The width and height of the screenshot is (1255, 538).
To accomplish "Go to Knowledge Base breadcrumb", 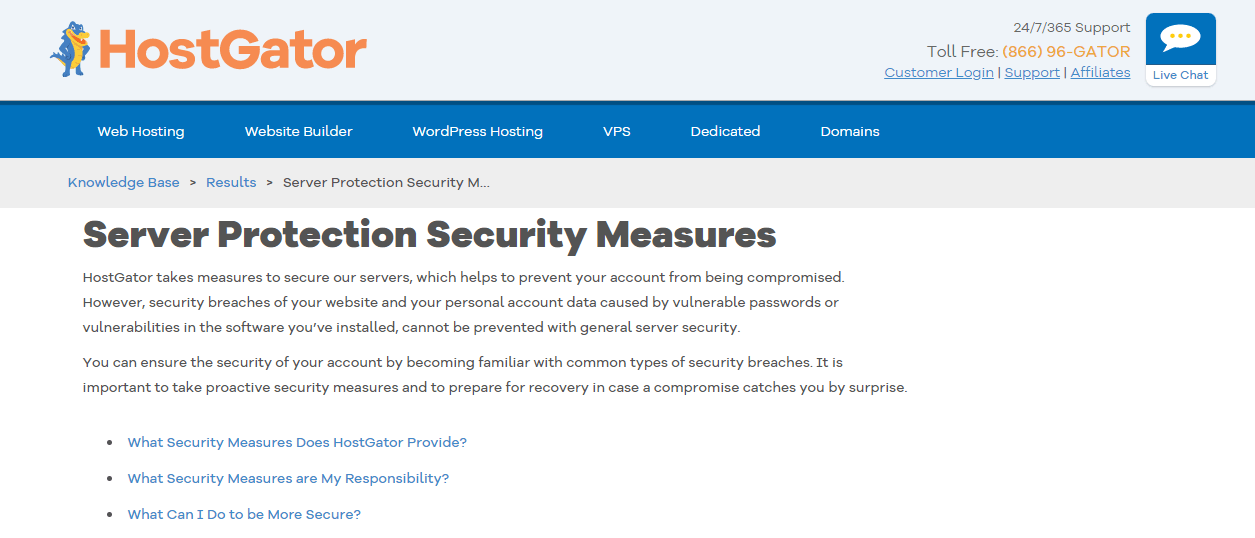I will (124, 182).
